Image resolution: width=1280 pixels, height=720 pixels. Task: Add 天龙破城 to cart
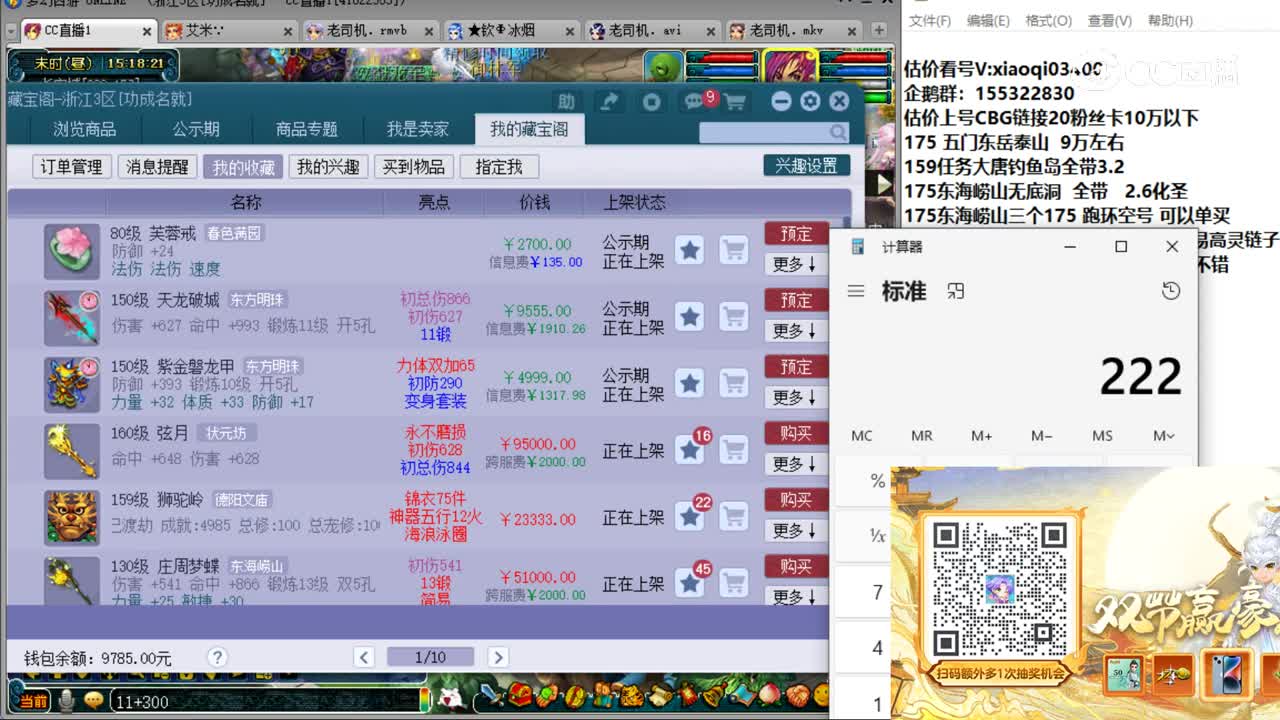734,317
